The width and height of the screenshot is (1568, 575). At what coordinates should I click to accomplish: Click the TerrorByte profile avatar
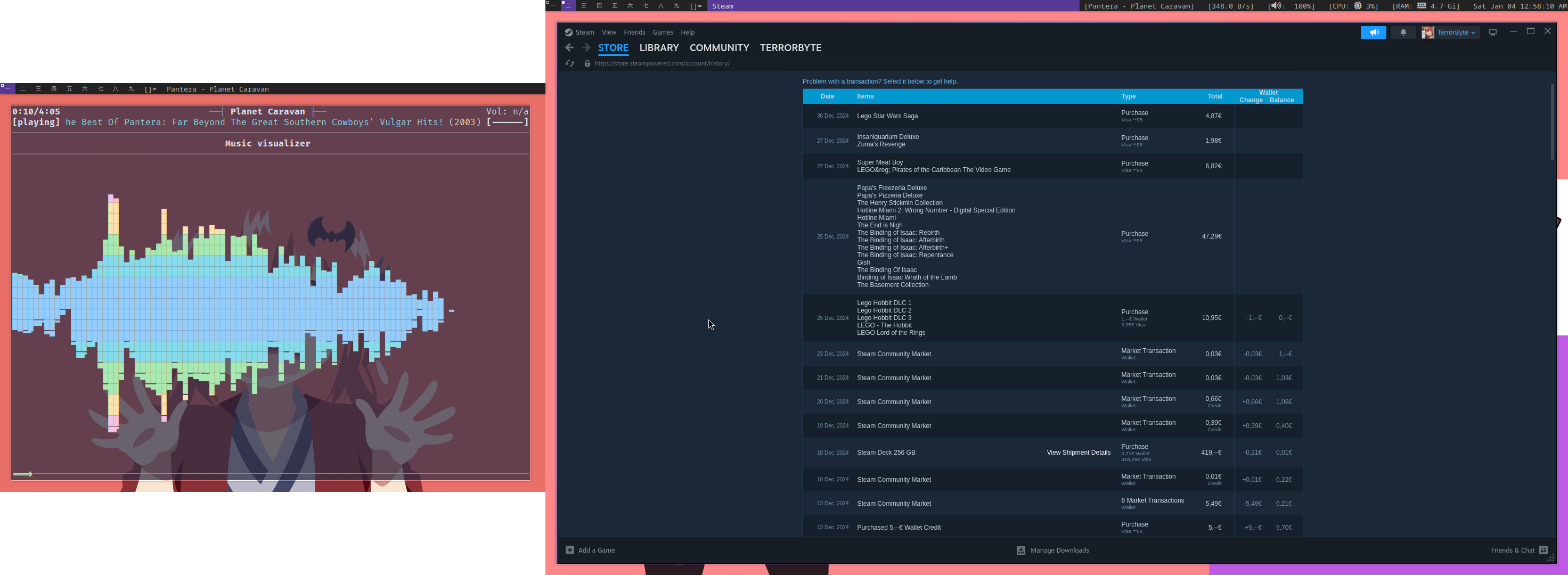(1427, 32)
